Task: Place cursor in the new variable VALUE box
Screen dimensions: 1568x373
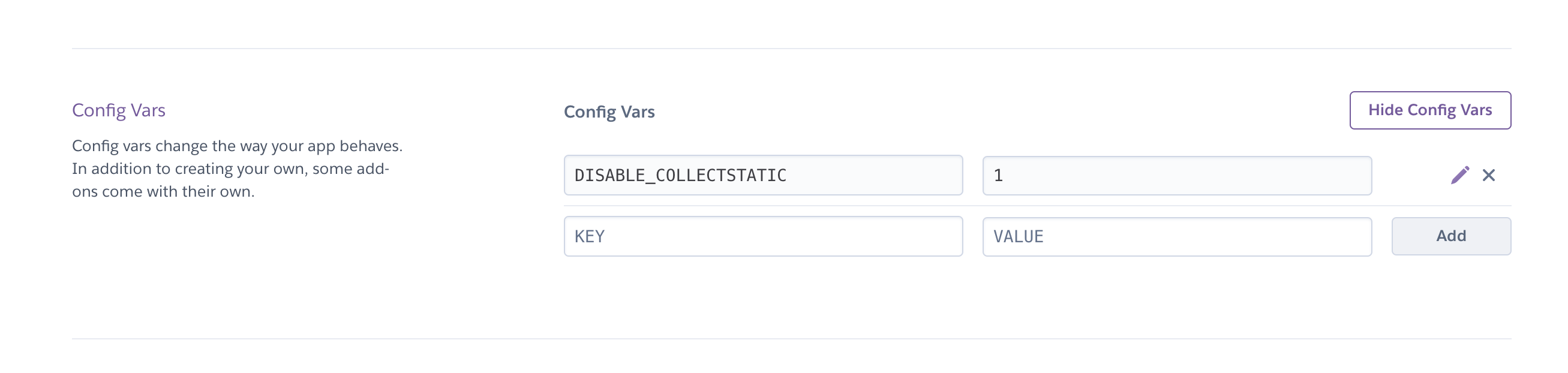Action: [x=1176, y=236]
